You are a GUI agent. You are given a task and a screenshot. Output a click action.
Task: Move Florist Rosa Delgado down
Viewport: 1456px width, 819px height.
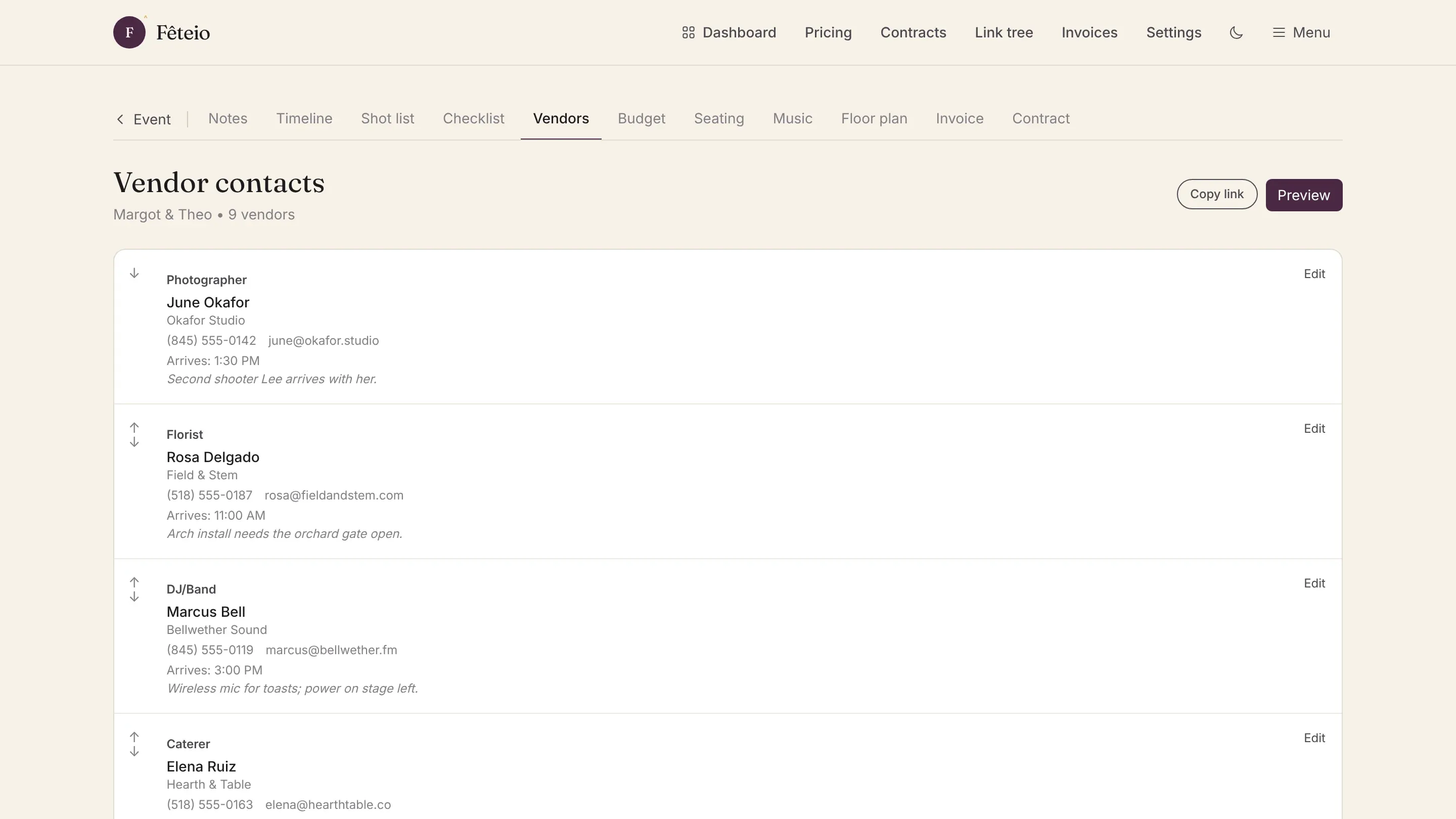(134, 442)
